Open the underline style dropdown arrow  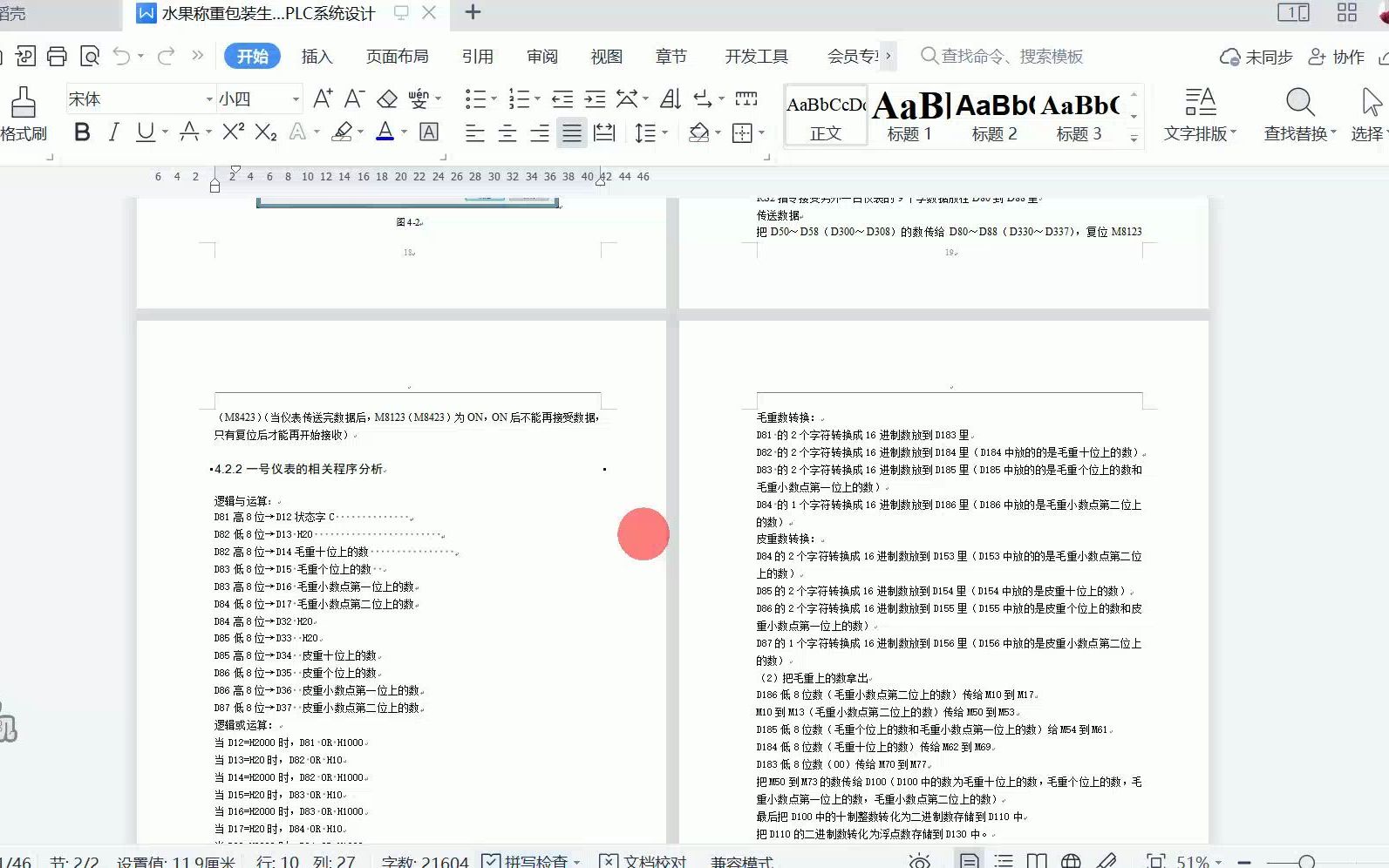pyautogui.click(x=164, y=132)
